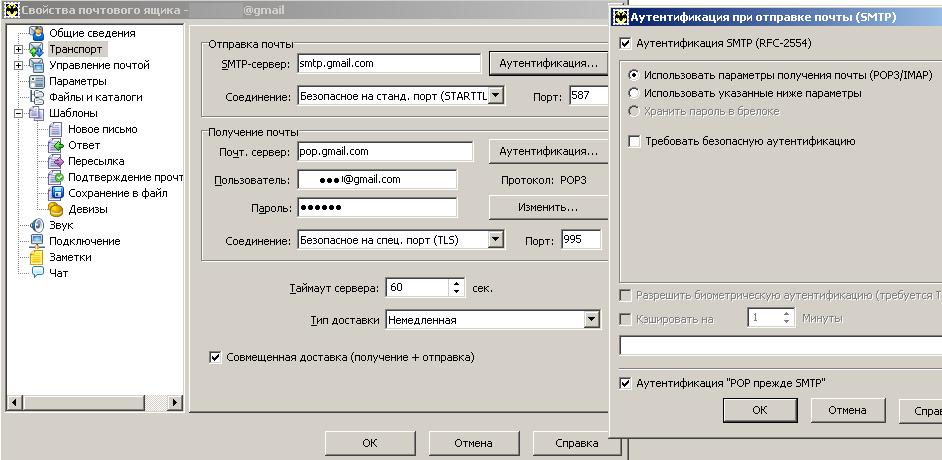942x460 pixels.
Task: Click Изменить password button
Action: [547, 207]
